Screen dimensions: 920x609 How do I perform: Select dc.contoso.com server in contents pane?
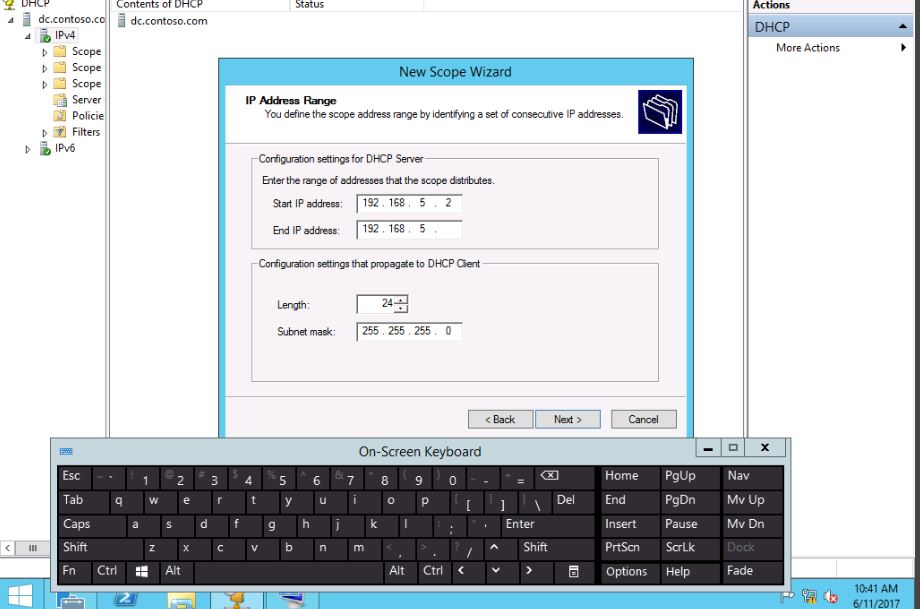pyautogui.click(x=168, y=21)
